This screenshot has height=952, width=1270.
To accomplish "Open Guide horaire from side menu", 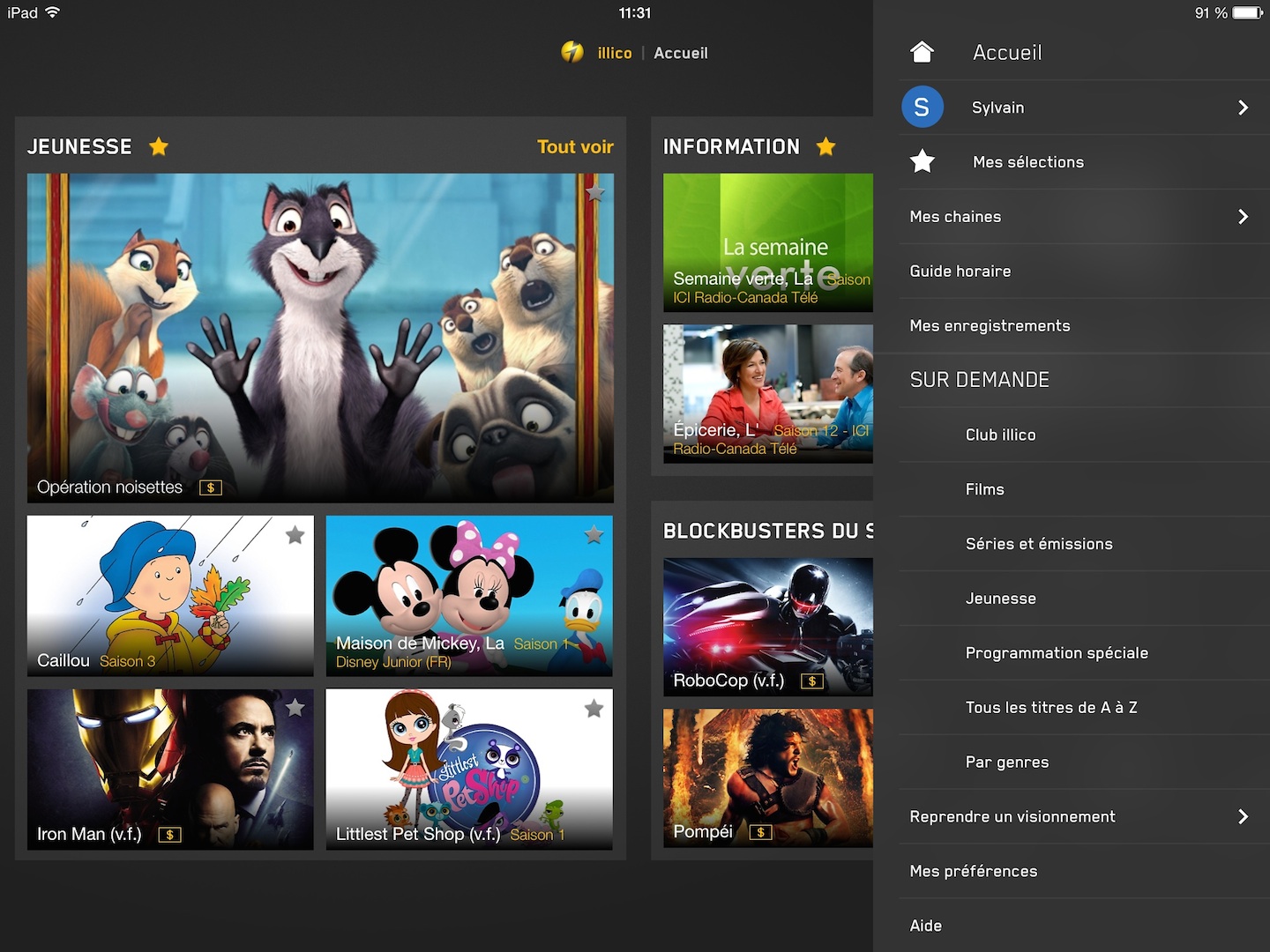I will (960, 271).
